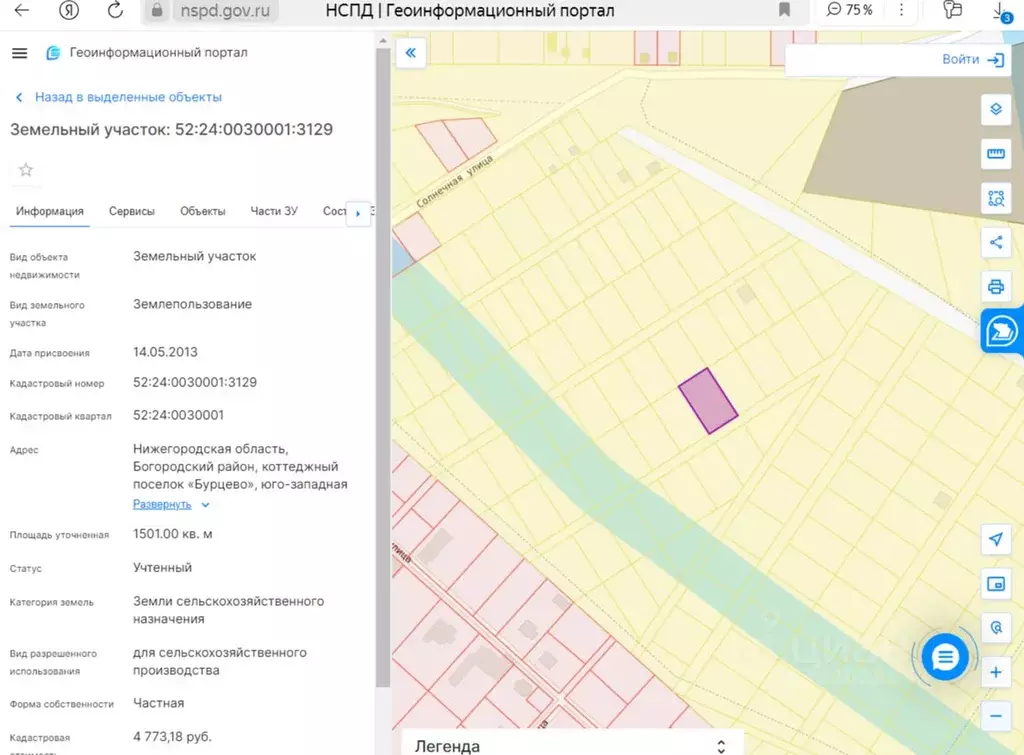This screenshot has width=1024, height=755.
Task: Locate my position on map
Action: click(x=996, y=539)
